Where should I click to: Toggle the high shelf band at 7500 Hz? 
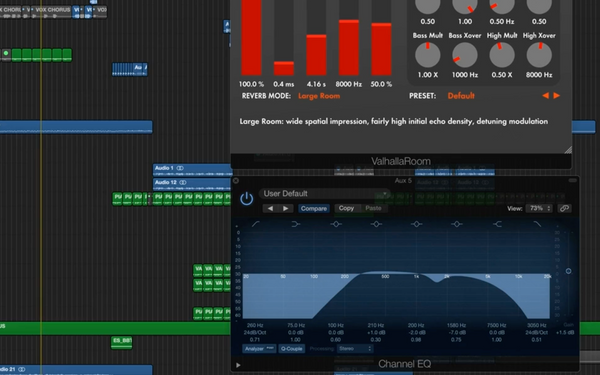(497, 224)
